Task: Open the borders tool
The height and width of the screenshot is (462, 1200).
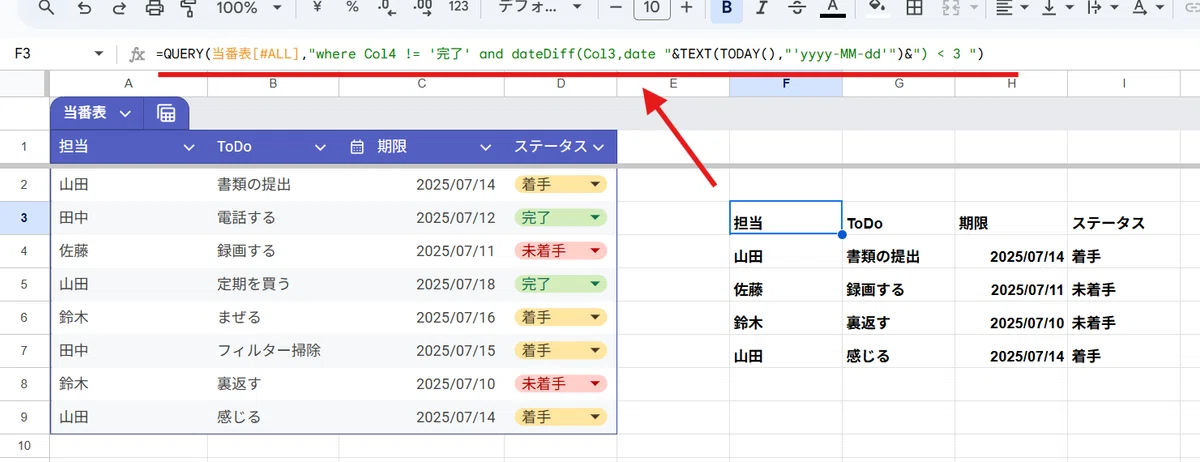Action: click(x=913, y=8)
